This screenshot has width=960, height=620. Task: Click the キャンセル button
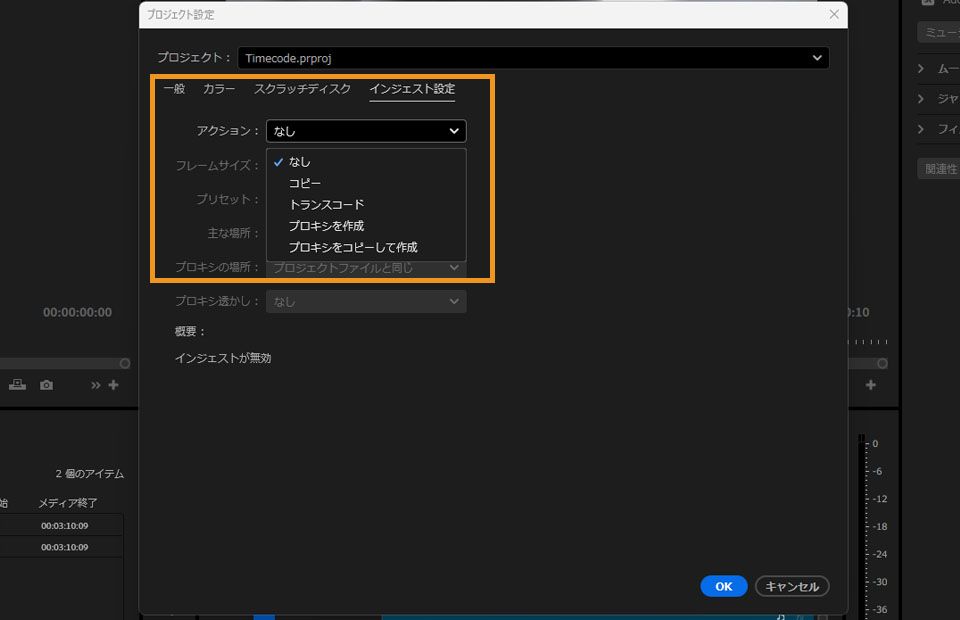coord(792,586)
